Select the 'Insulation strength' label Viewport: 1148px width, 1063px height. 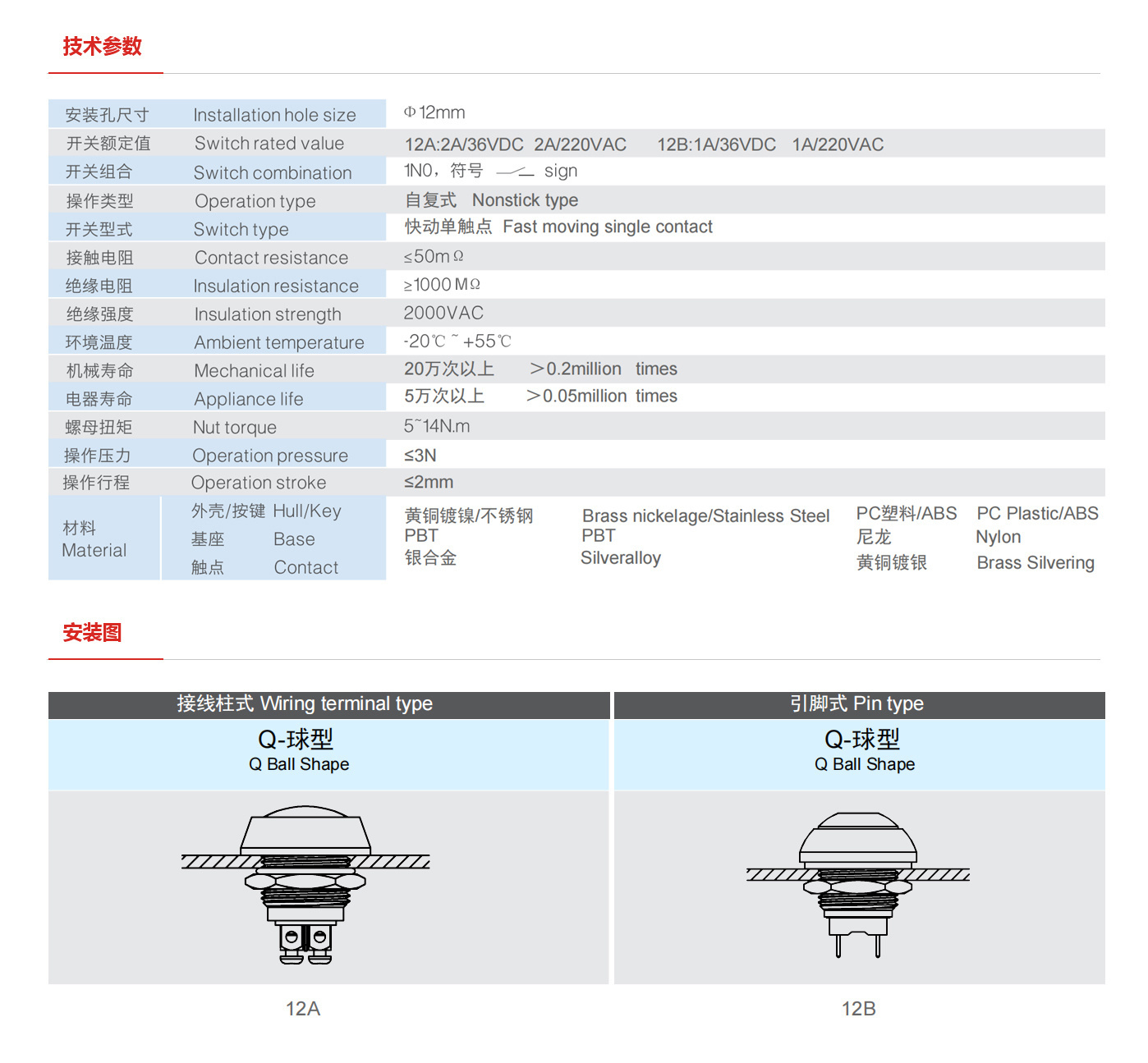tap(268, 314)
